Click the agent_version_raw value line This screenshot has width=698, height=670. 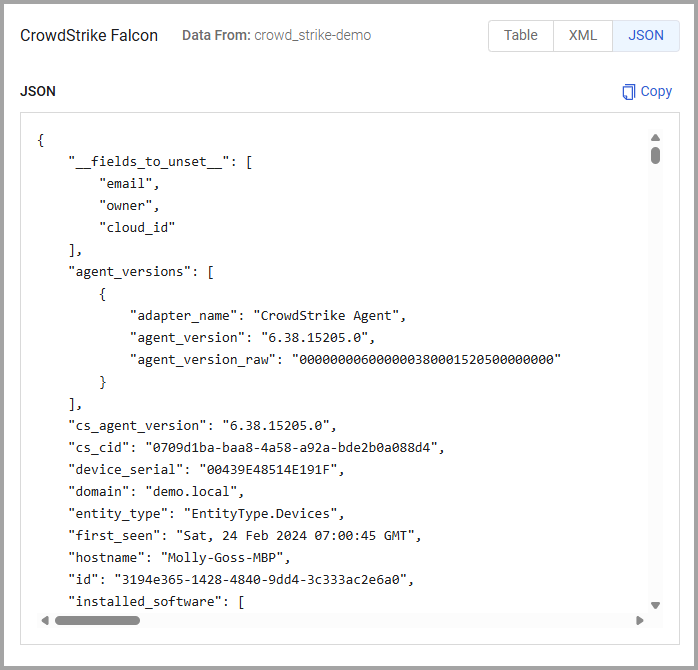point(345,359)
